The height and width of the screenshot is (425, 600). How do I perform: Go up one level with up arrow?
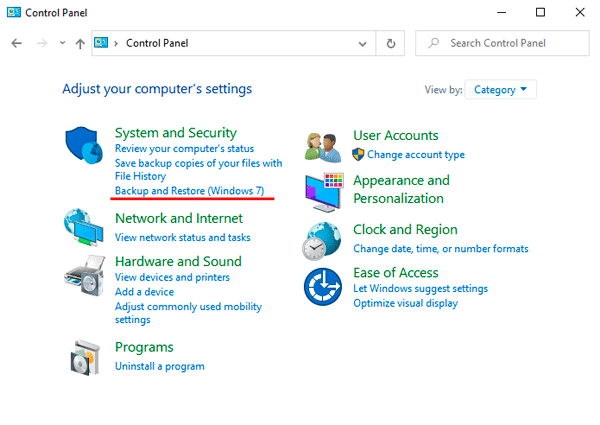tap(80, 44)
